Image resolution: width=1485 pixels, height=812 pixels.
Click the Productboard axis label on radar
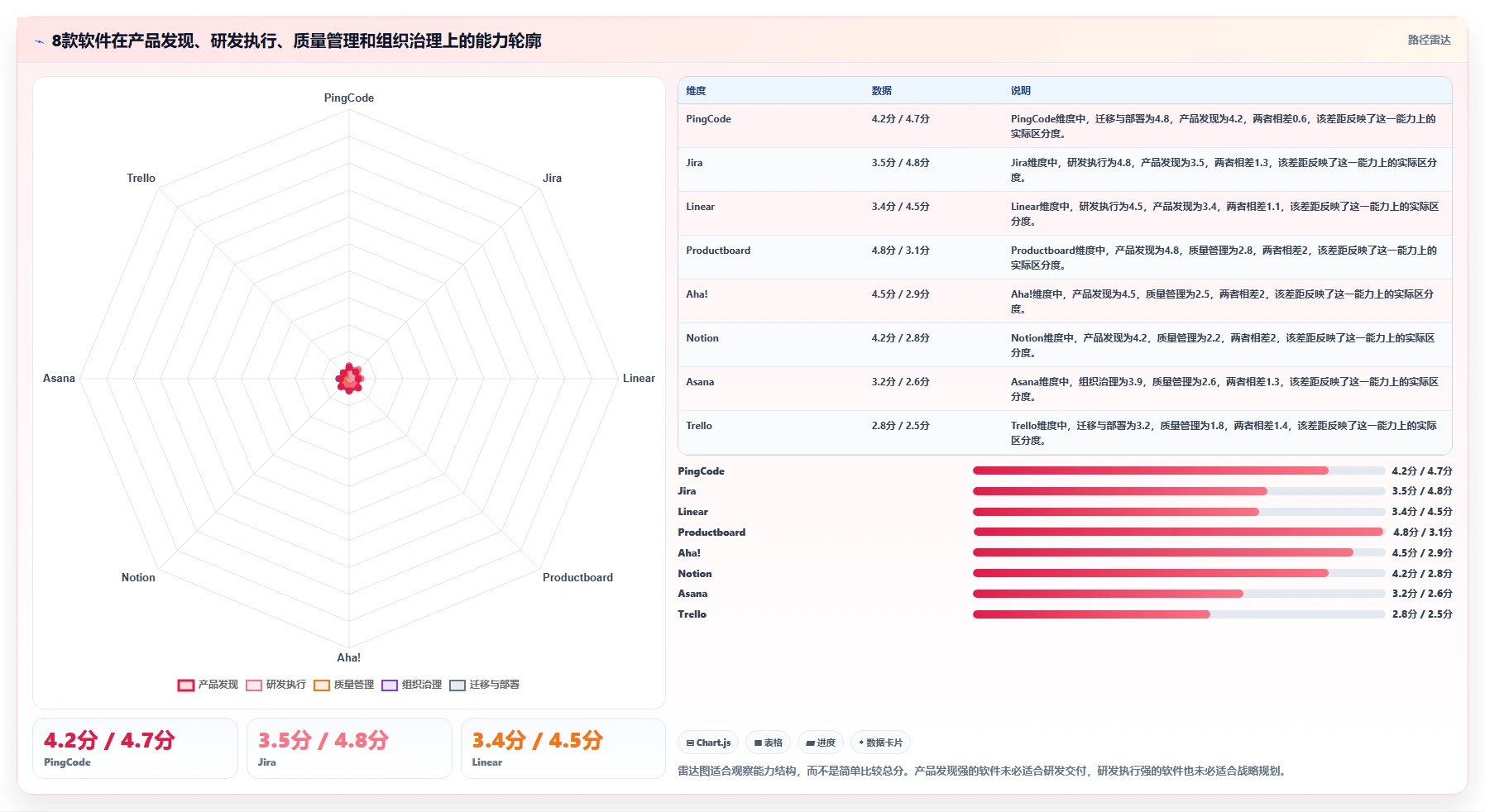point(577,577)
